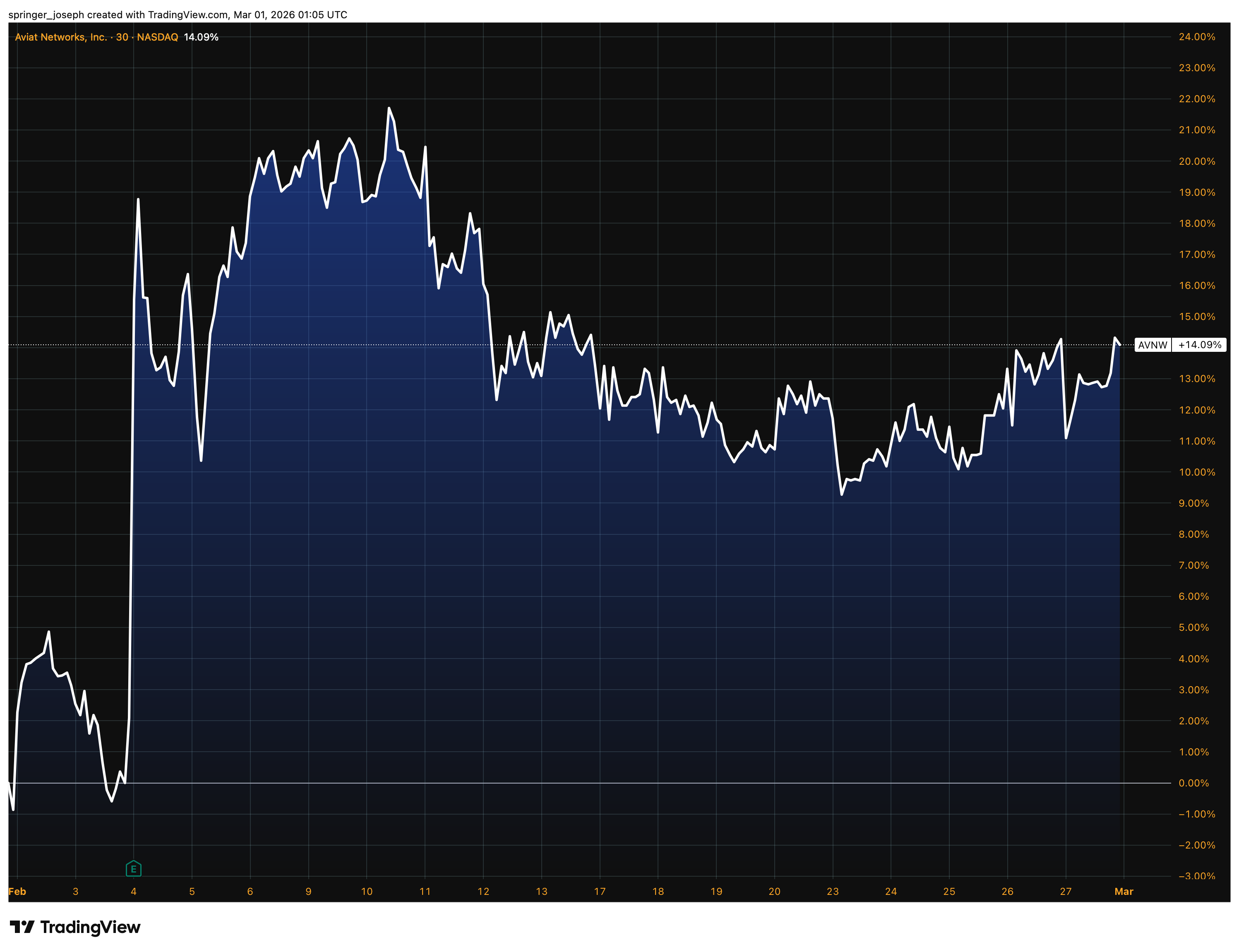Screen dimensions: 1239x952
Task: Click date 10 on time axis
Action: 367,892
